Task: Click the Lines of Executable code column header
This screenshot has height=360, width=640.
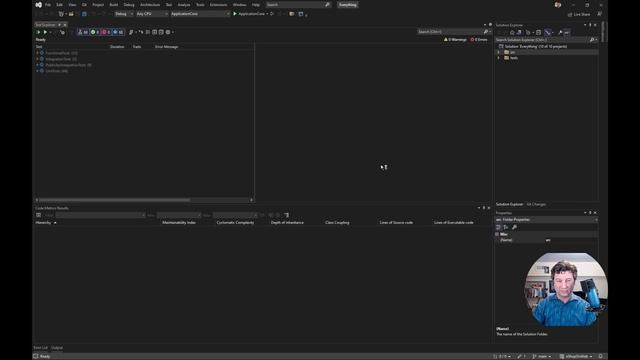Action: coord(453,223)
